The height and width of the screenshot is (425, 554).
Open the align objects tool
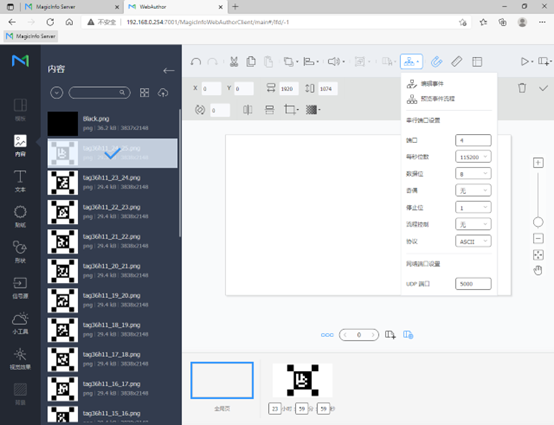pyautogui.click(x=311, y=62)
